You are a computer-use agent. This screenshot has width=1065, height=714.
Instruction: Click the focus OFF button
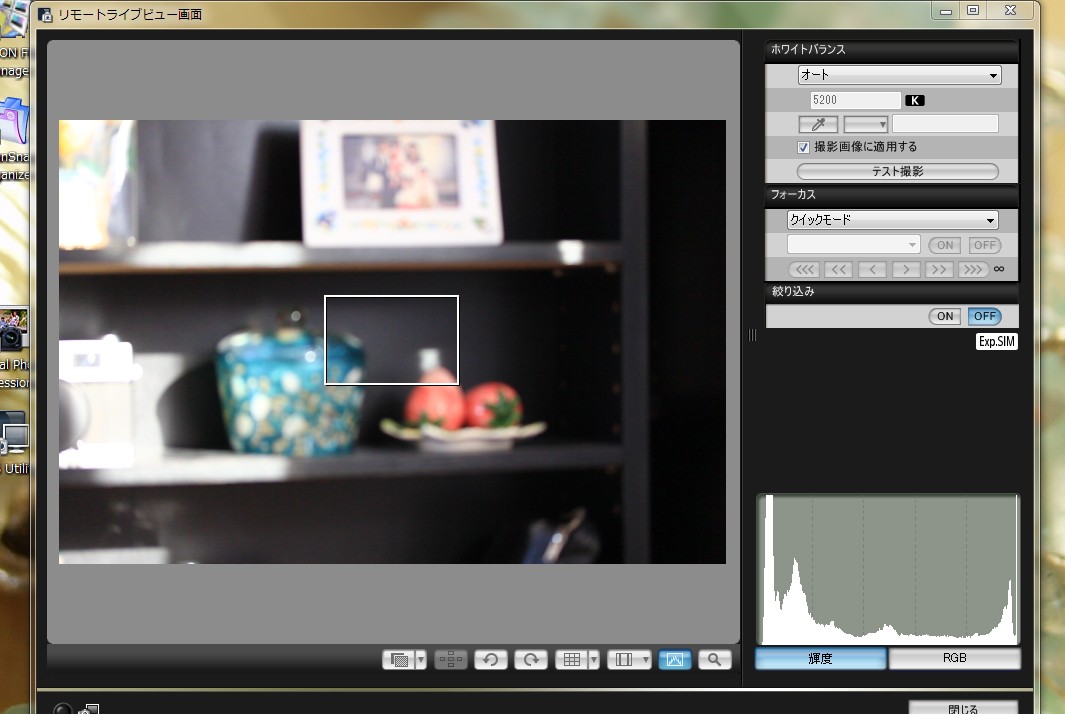click(x=985, y=245)
